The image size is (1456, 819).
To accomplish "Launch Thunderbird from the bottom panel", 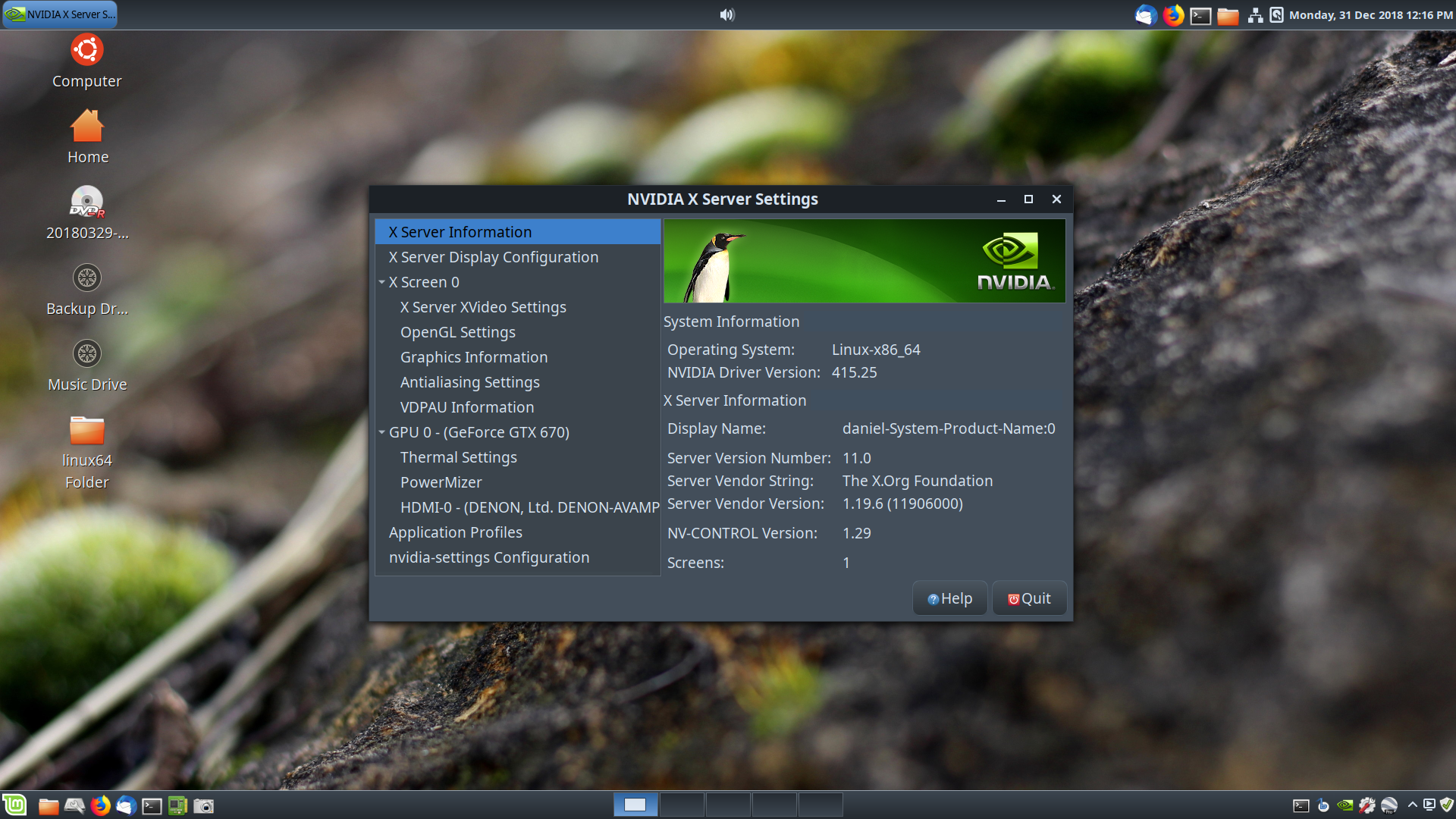I will point(126,805).
